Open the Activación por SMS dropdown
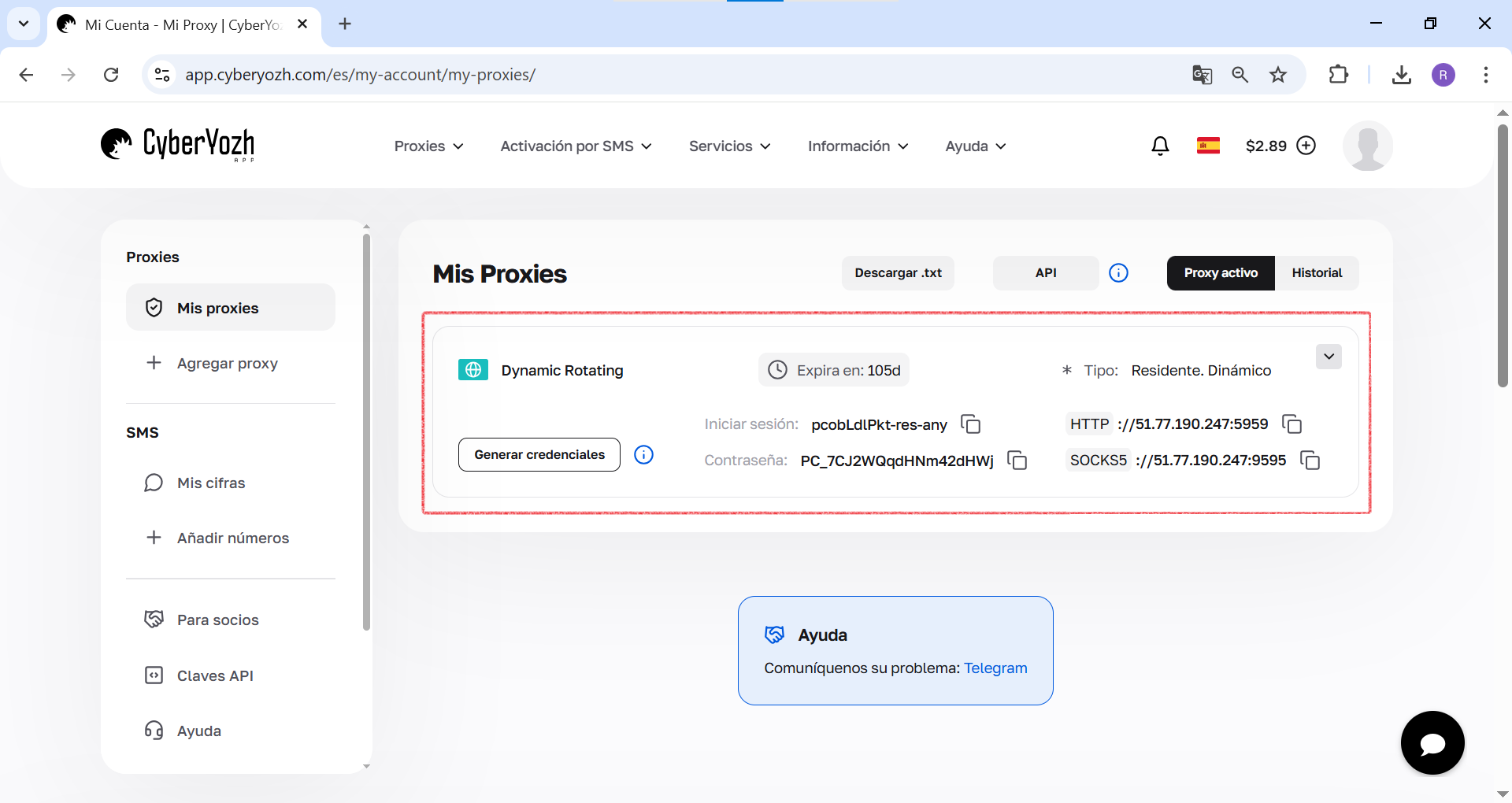 (x=576, y=146)
